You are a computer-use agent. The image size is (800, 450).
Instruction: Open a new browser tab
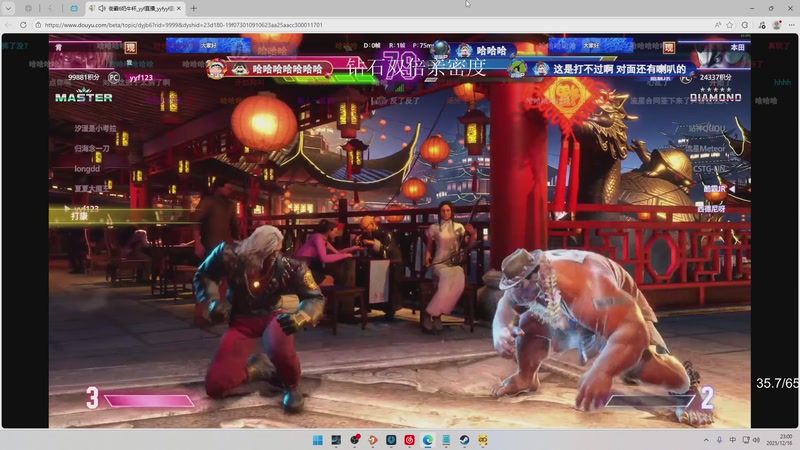[193, 8]
